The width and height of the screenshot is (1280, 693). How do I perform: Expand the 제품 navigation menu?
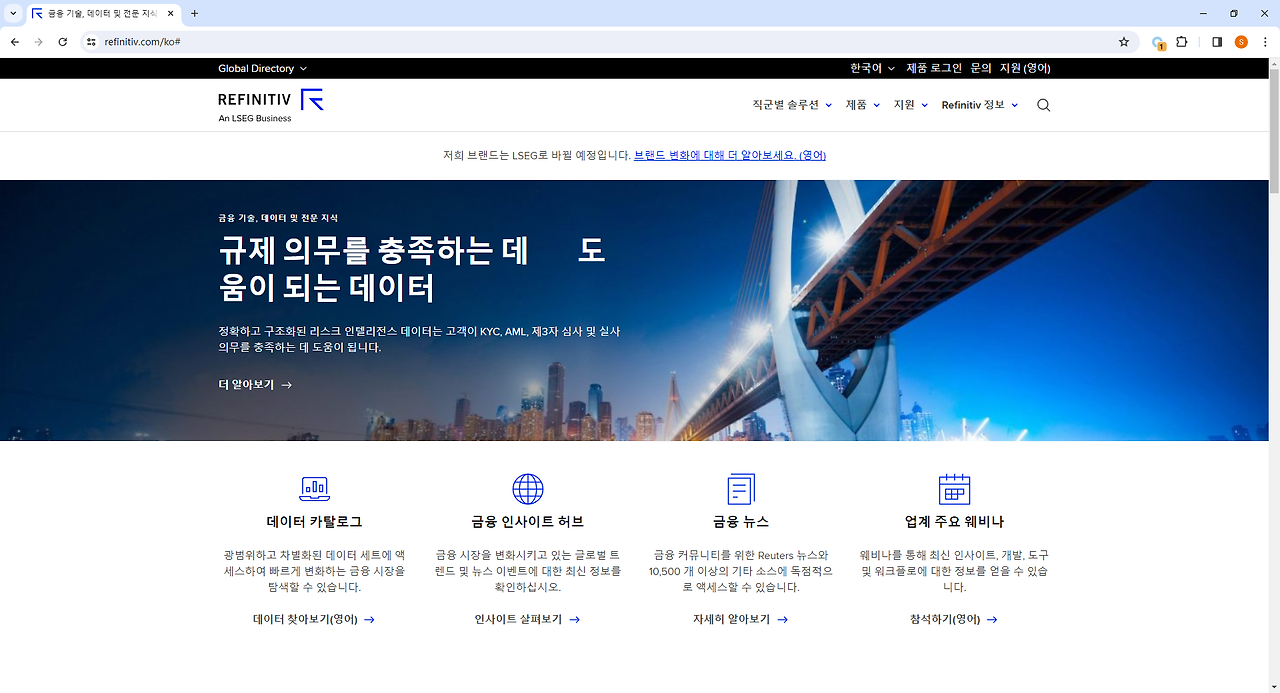coord(863,105)
